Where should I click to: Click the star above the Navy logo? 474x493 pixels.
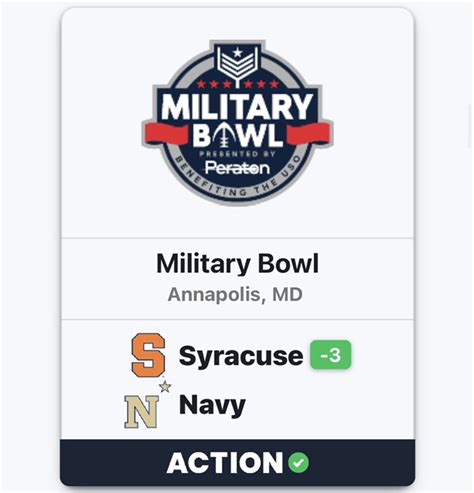(x=165, y=387)
